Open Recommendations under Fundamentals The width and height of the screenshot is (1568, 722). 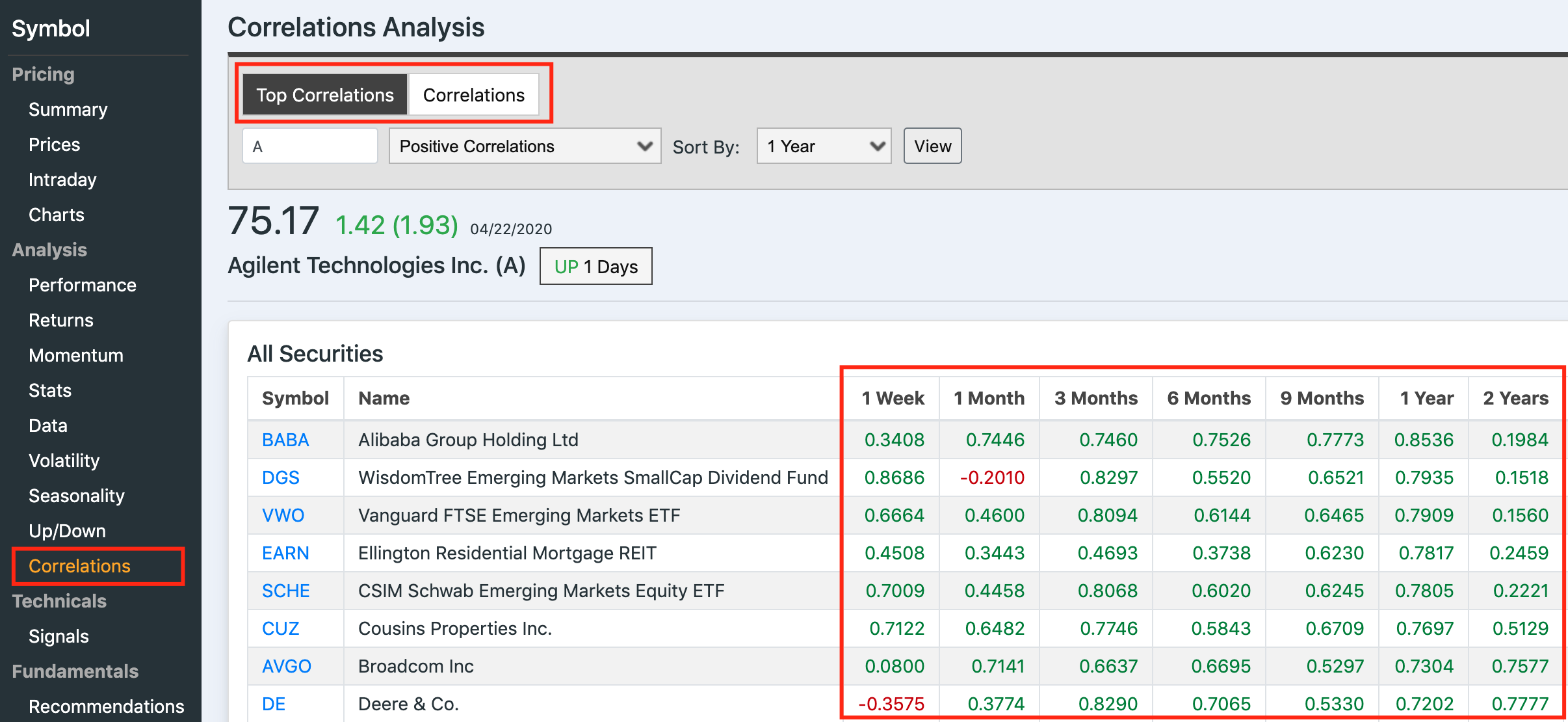coord(107,706)
